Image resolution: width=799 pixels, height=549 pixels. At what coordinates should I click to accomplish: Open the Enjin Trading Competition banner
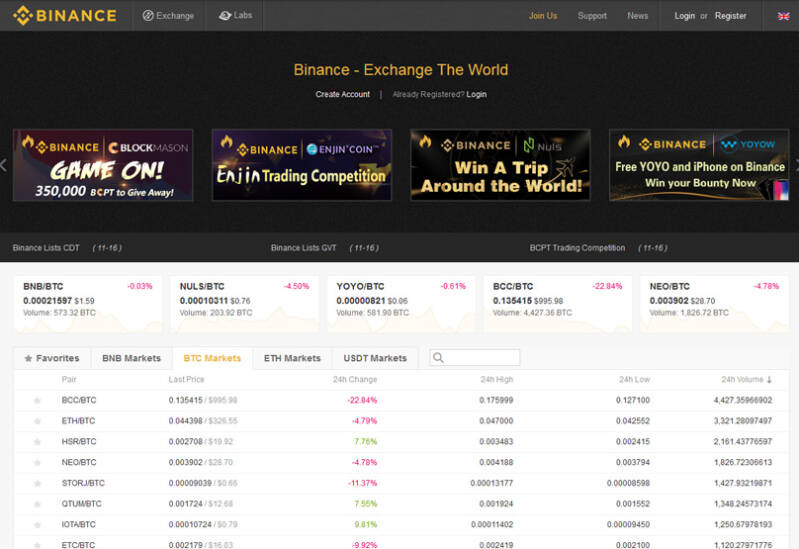tap(302, 165)
